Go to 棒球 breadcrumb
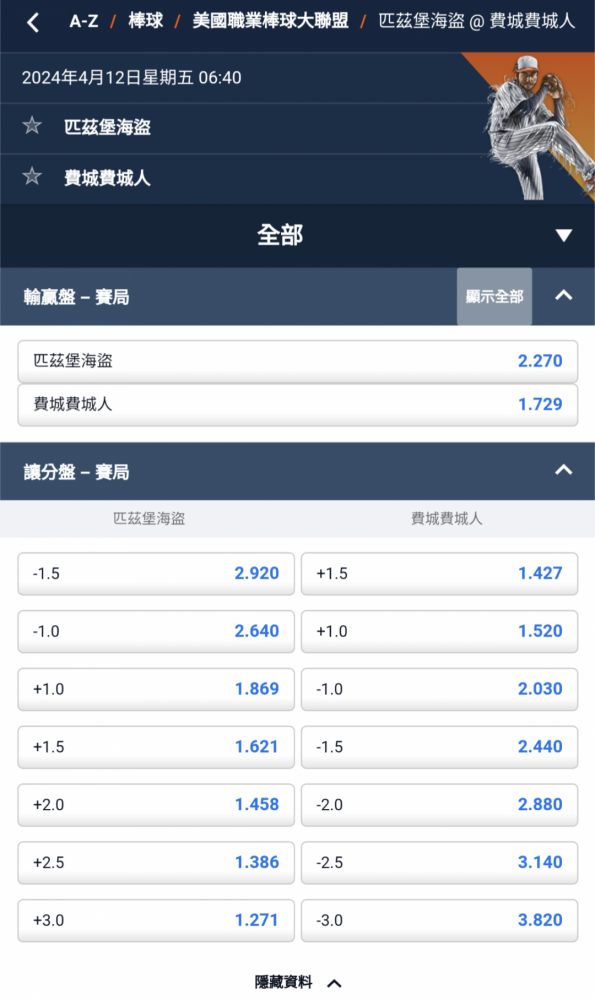Screen dimensions: 595x1000 (x=145, y=22)
